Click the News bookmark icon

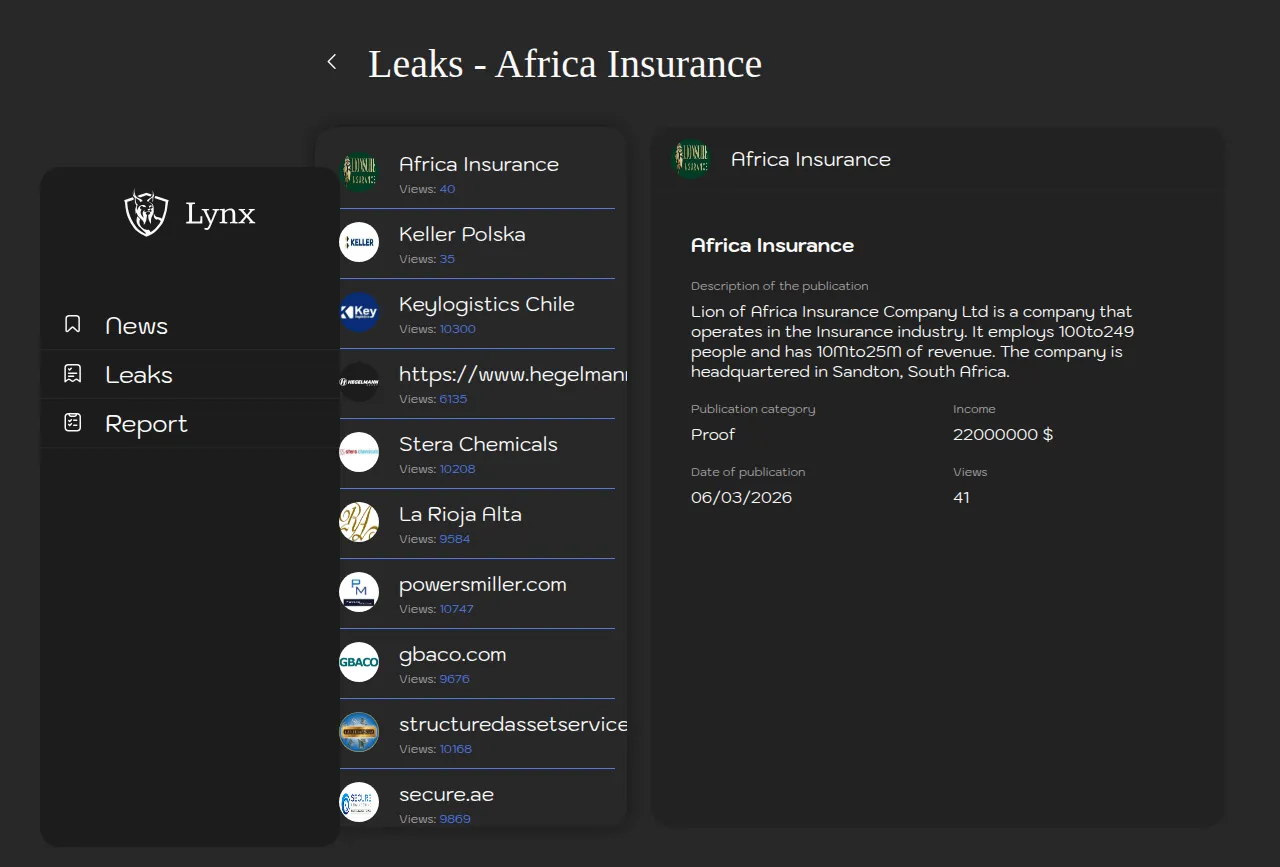pyautogui.click(x=73, y=324)
